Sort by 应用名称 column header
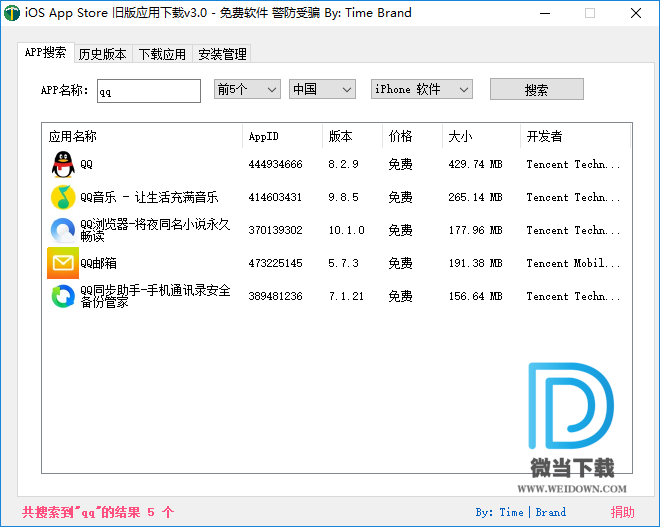 [142, 136]
